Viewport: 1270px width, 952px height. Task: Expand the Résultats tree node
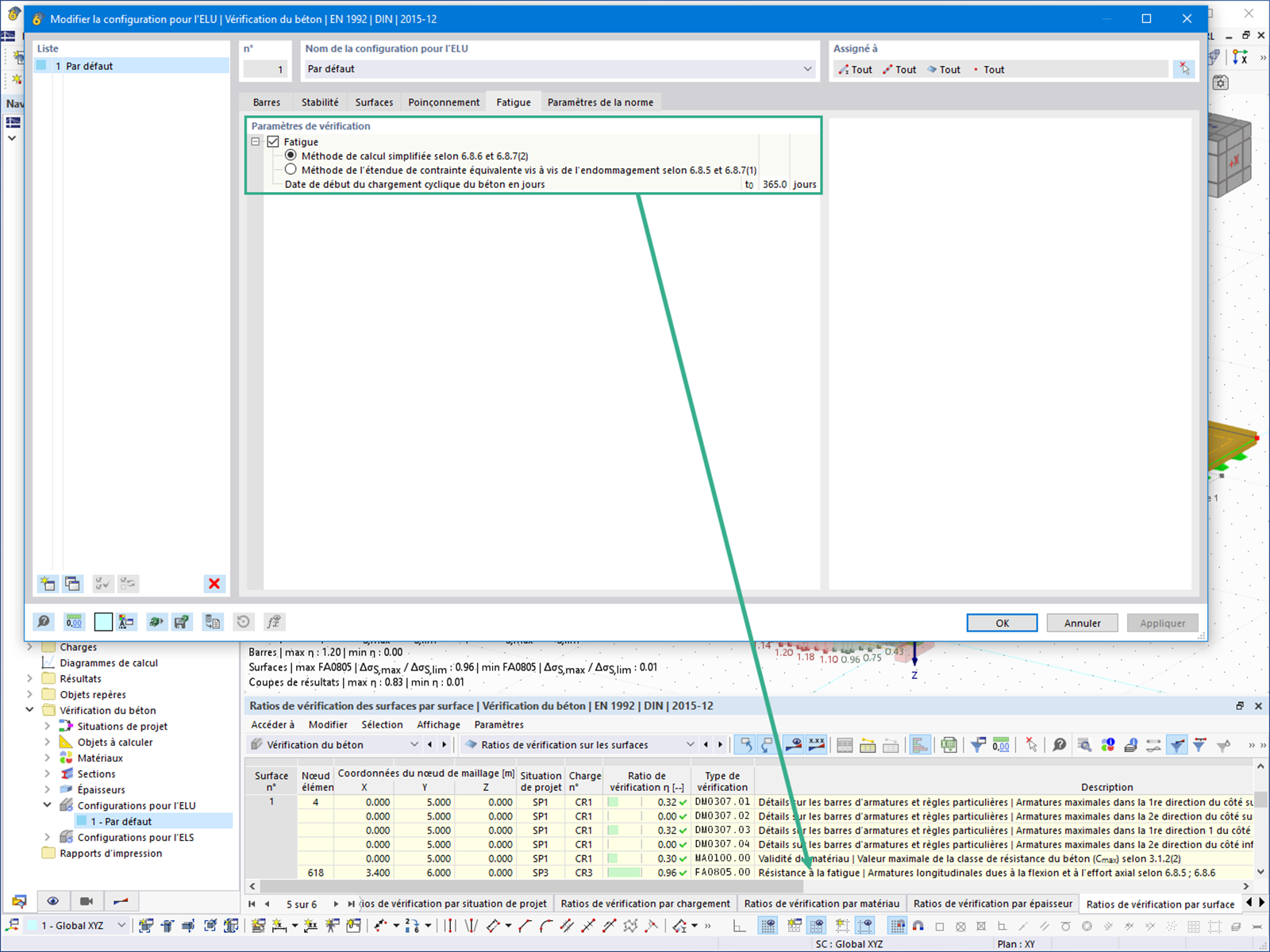29,678
